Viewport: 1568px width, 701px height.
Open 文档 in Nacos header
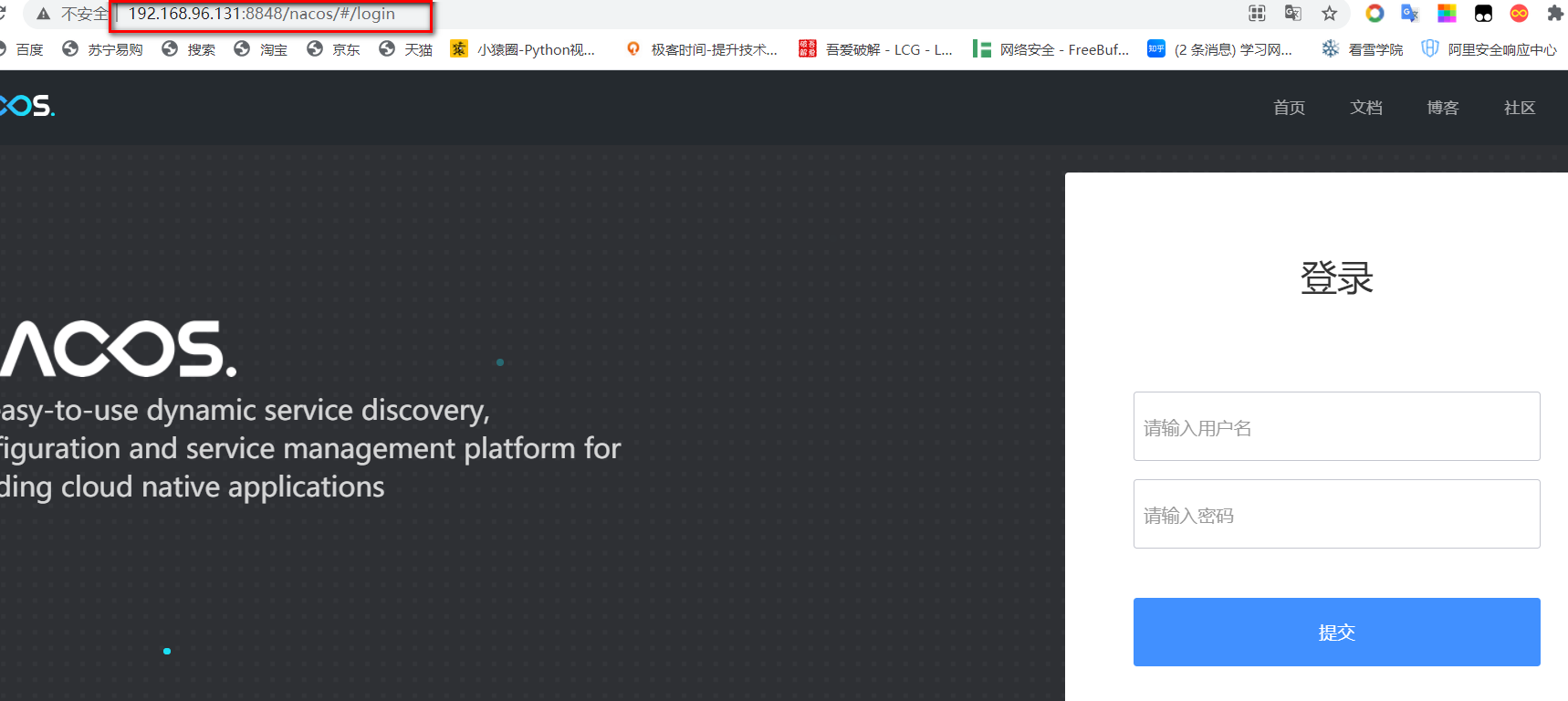(x=1366, y=108)
